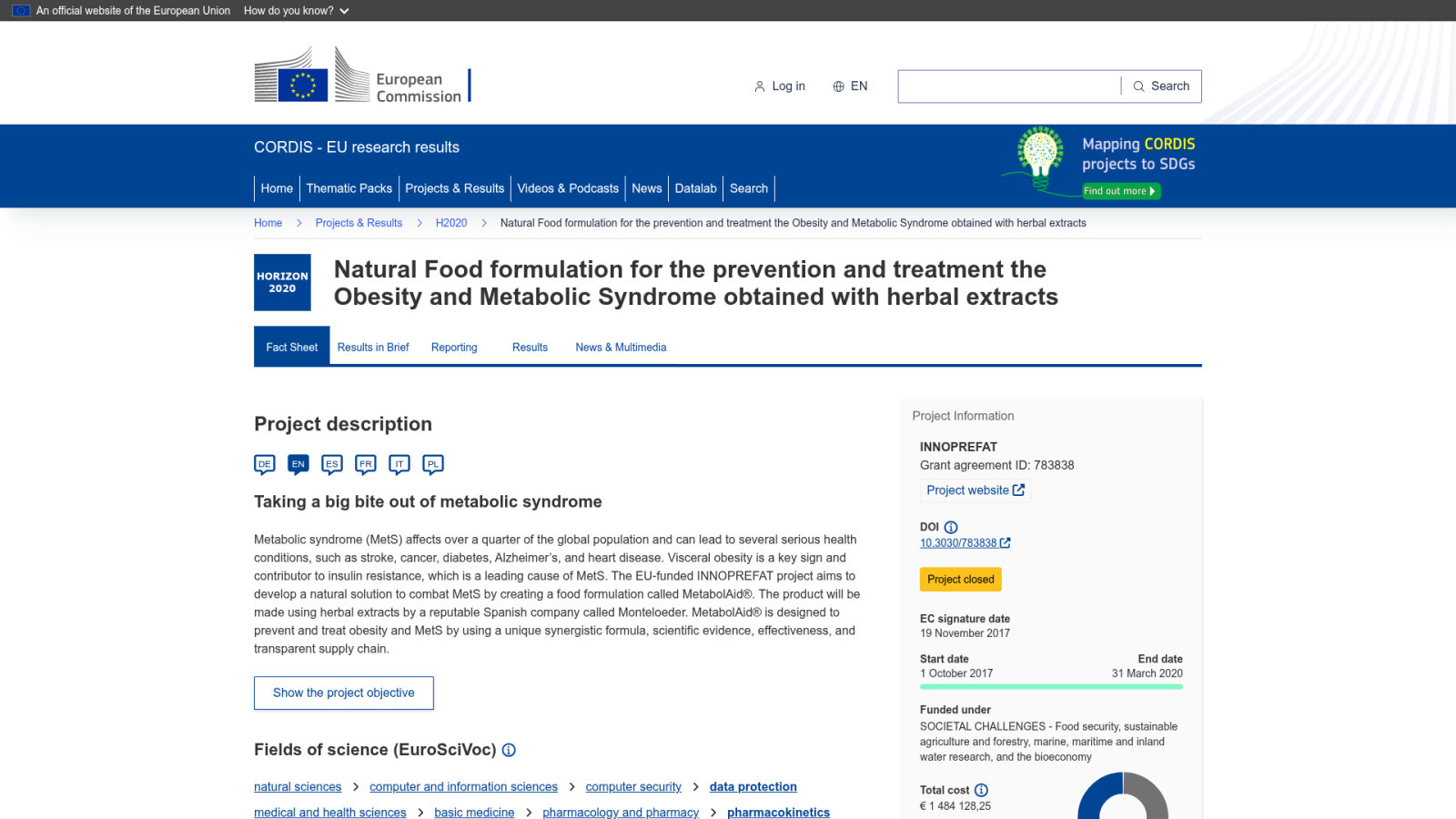
Task: Switch to the Fact Sheet tab
Action: [291, 347]
